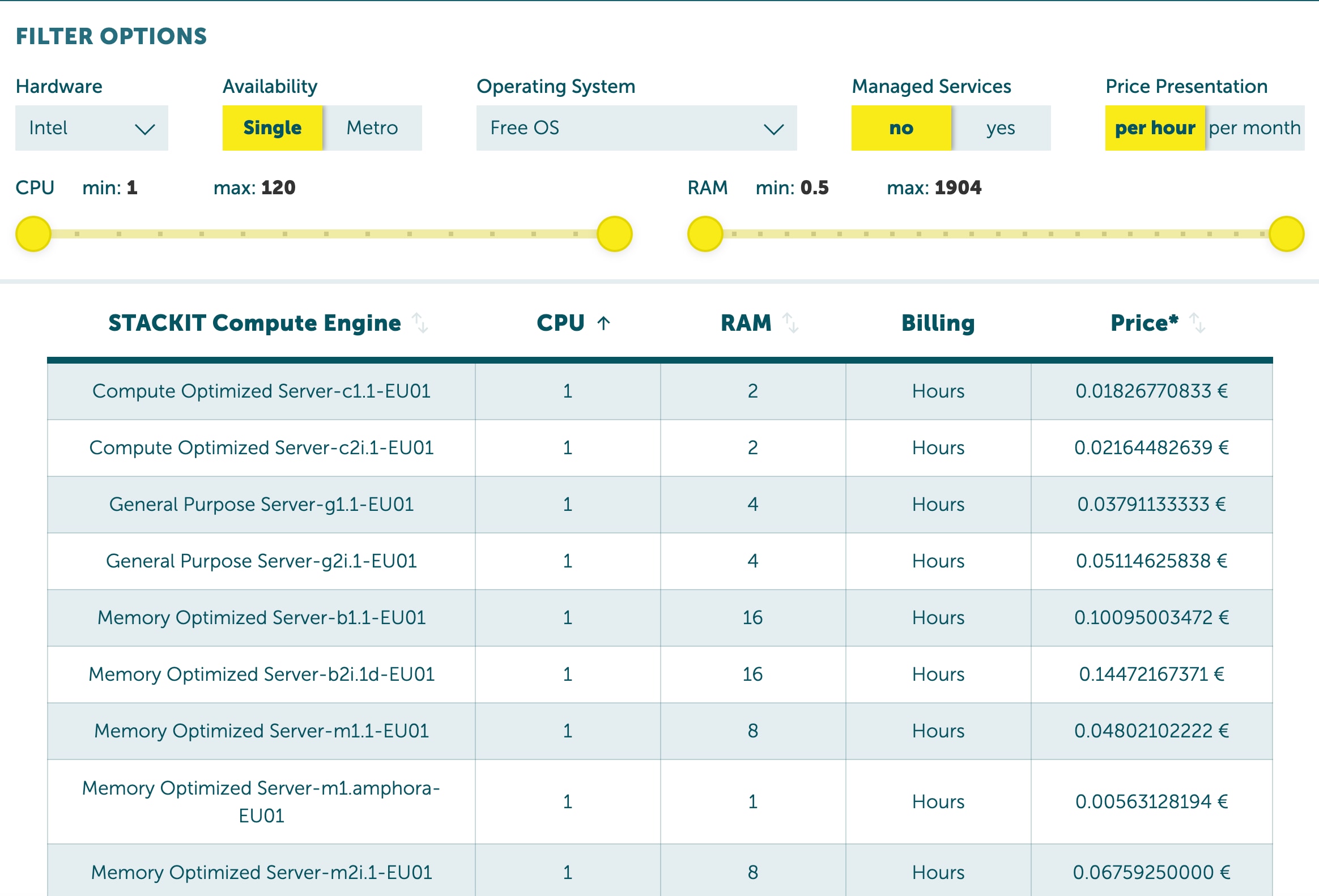
Task: Click price 0.04802102222 €
Action: (x=1151, y=731)
